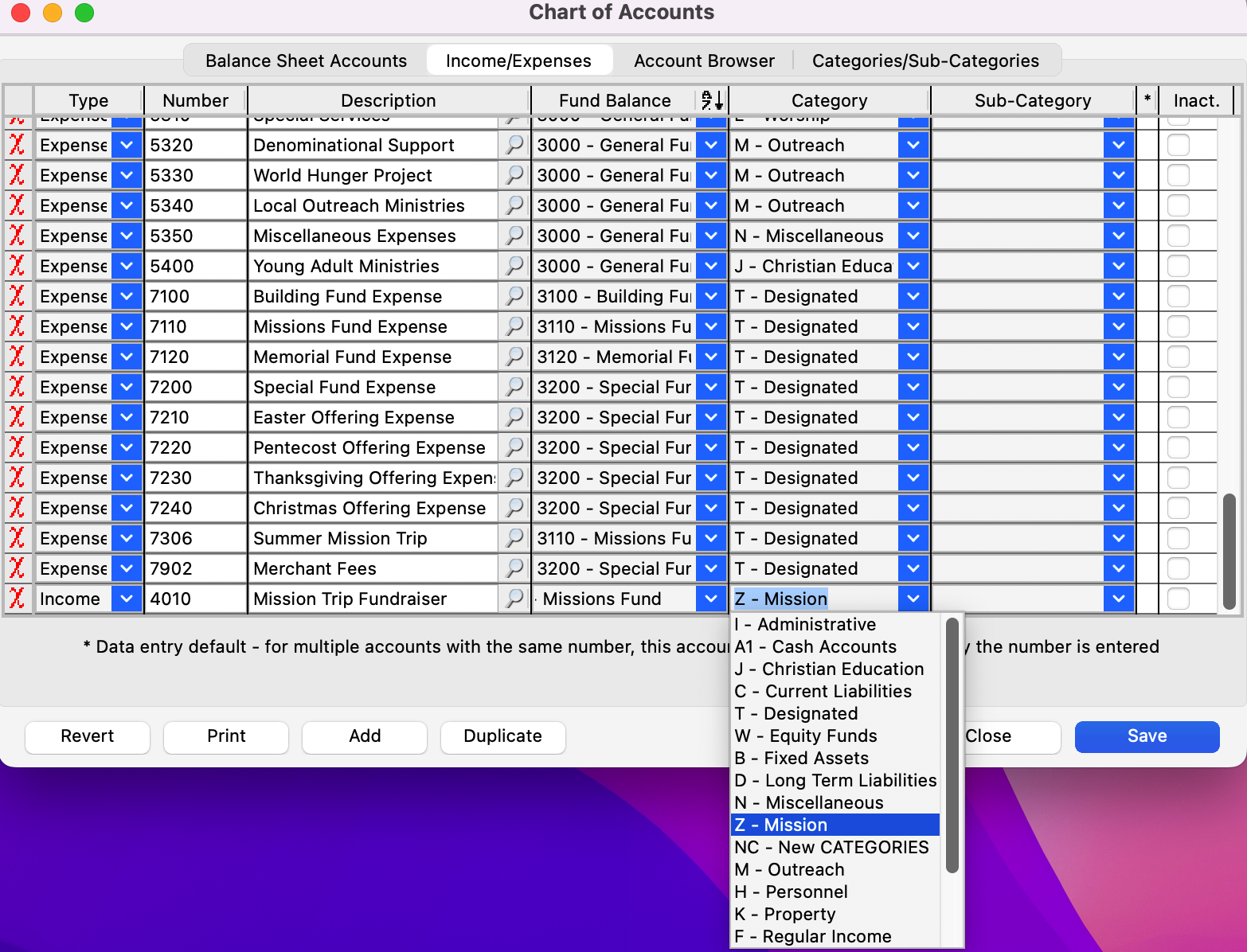
Task: Expand Fund Balance dropdown for Memorial Fund Expense
Action: pos(711,357)
